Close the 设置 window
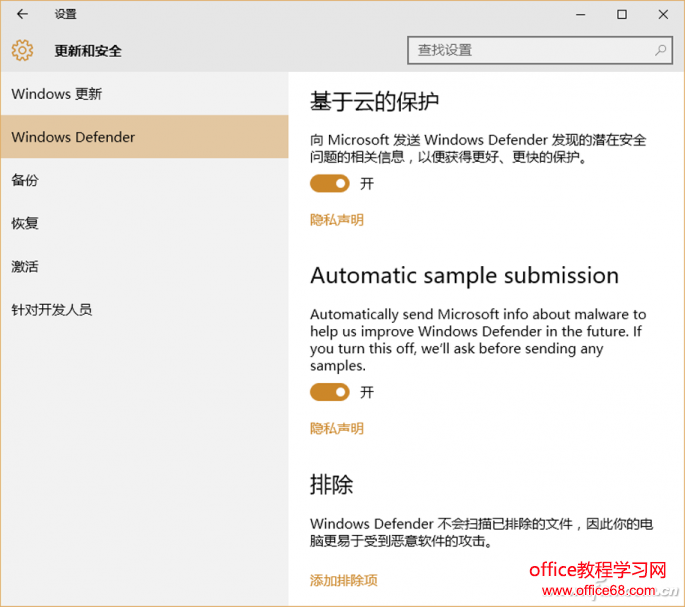Viewport: 685px width, 607px height. click(x=663, y=15)
